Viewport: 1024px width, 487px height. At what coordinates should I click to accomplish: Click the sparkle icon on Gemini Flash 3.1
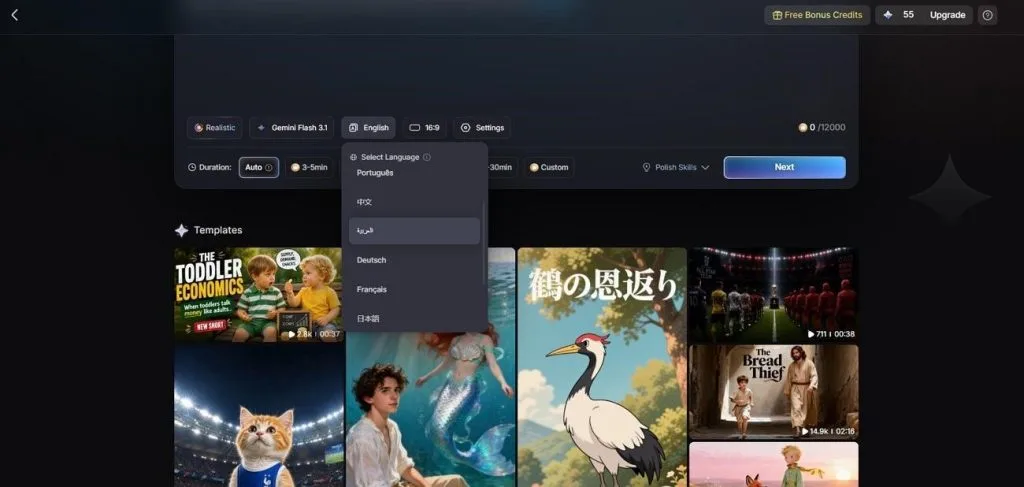(x=261, y=128)
